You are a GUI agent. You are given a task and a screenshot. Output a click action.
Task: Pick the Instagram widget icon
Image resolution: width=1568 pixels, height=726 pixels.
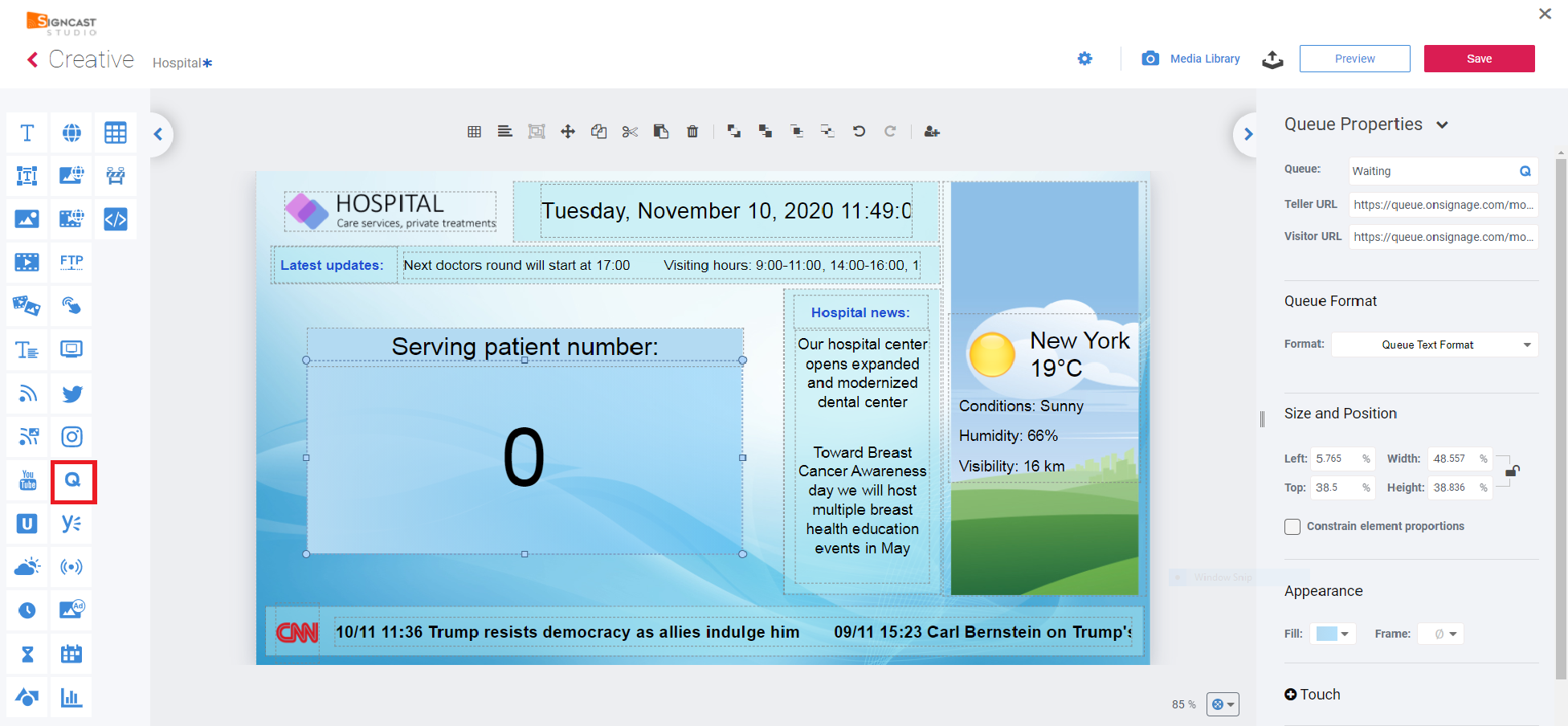tap(72, 437)
